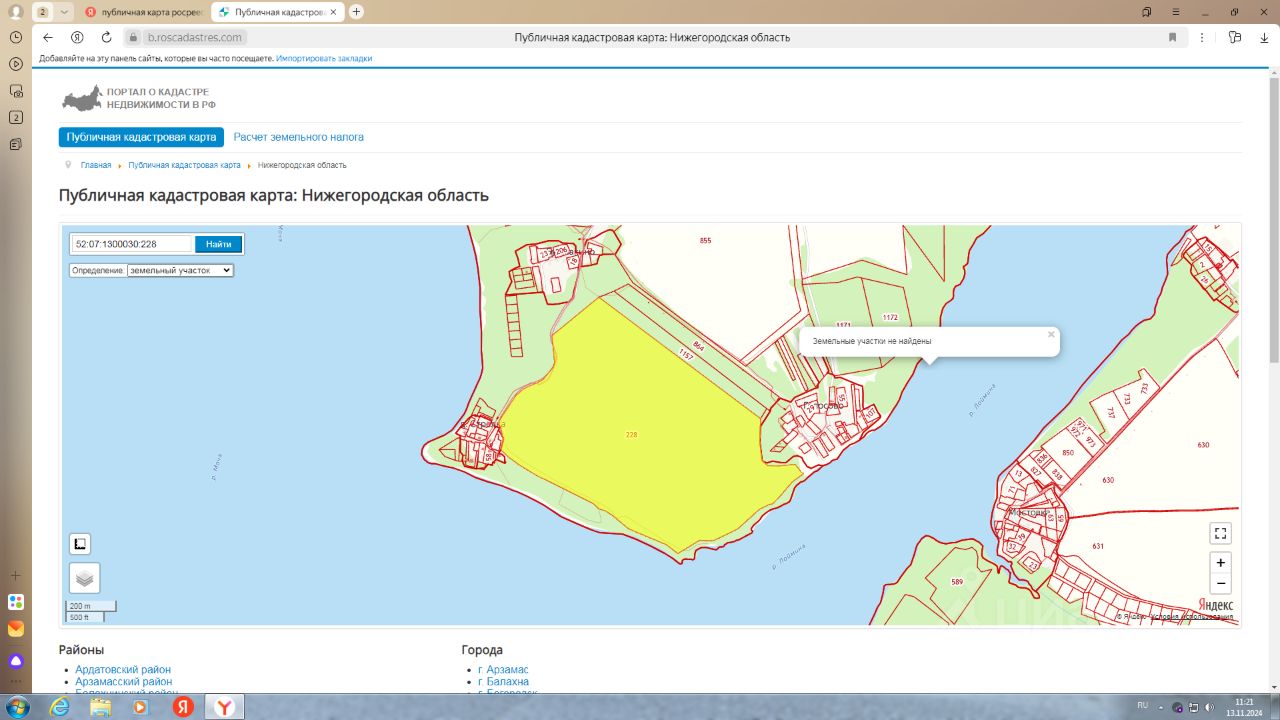Open the orange mail sidebar icon

point(16,629)
